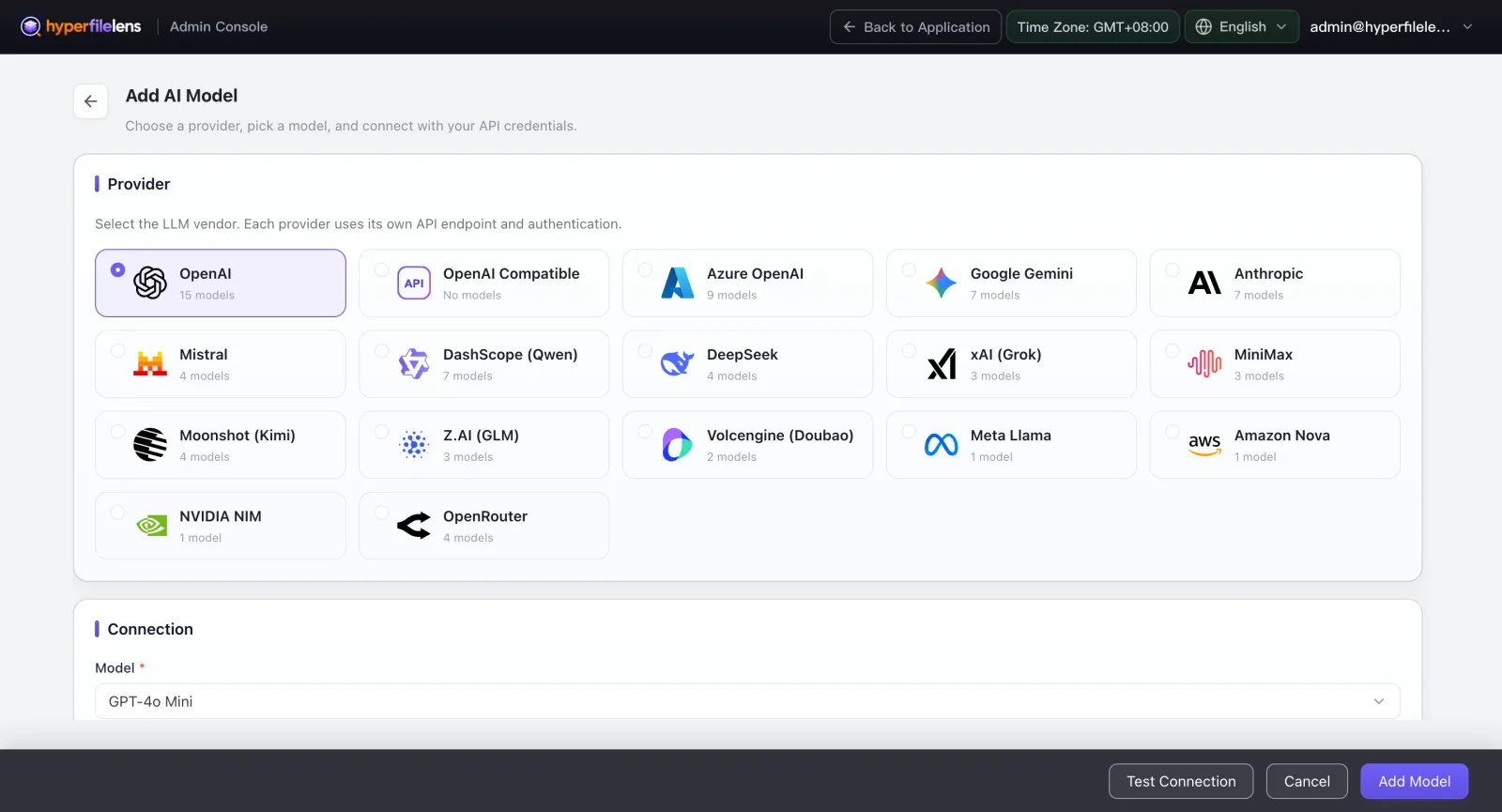Screen dimensions: 1502x812
Task: Click the hyperfilelens logo
Action: [81, 26]
